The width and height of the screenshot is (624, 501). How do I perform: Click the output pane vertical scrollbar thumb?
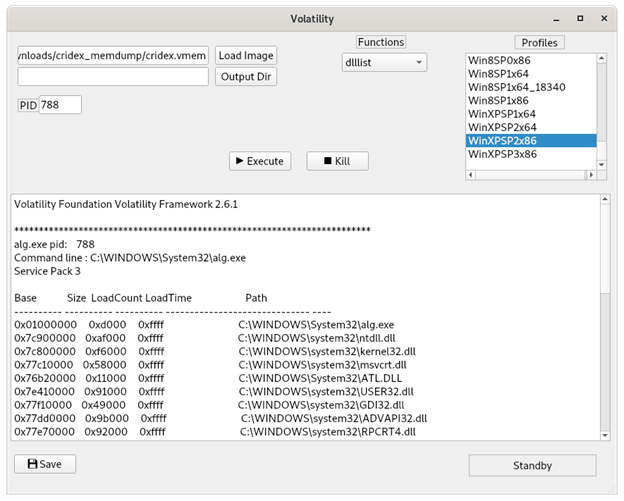(605, 250)
